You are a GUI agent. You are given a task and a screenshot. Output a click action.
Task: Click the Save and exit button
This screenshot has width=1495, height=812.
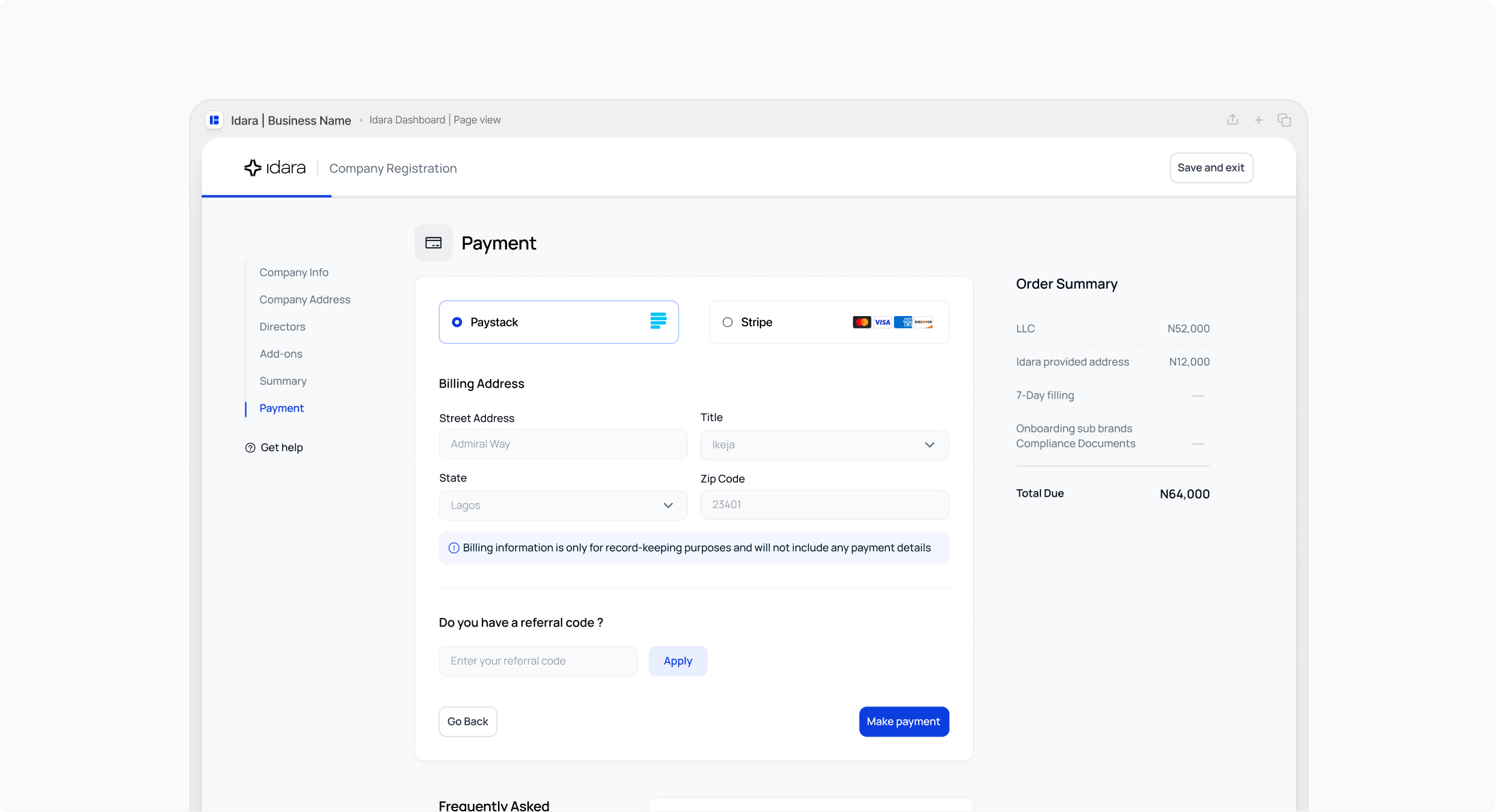1211,168
